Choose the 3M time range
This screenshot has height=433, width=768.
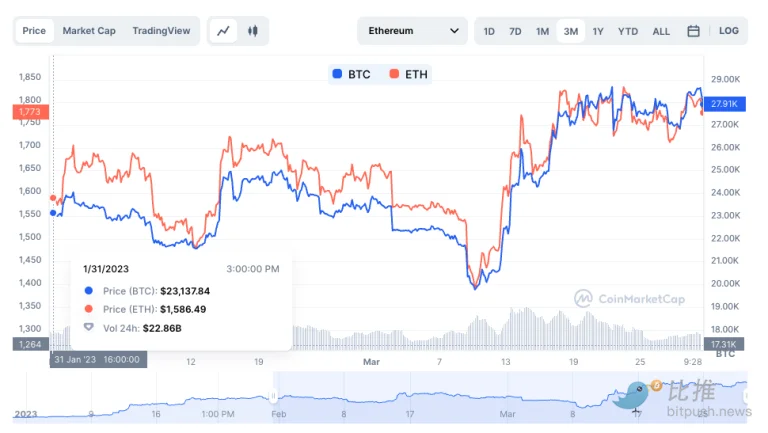(570, 31)
